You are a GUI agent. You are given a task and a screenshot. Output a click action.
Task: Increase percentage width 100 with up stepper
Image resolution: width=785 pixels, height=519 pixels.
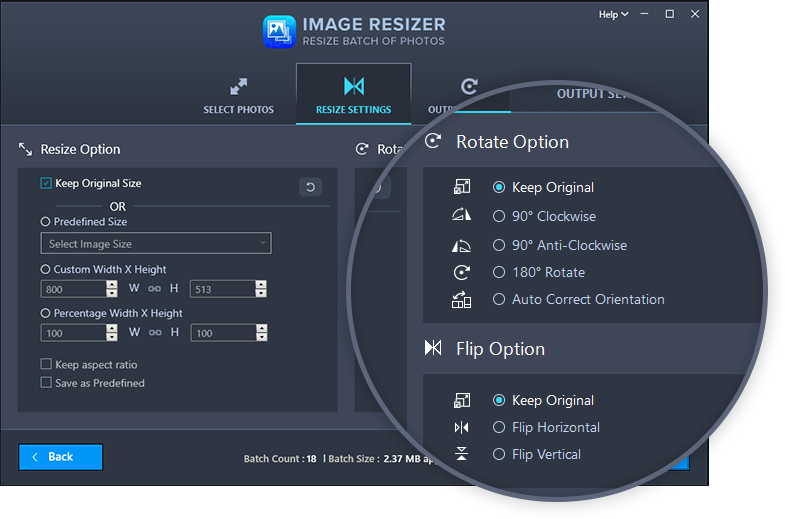coord(112,328)
